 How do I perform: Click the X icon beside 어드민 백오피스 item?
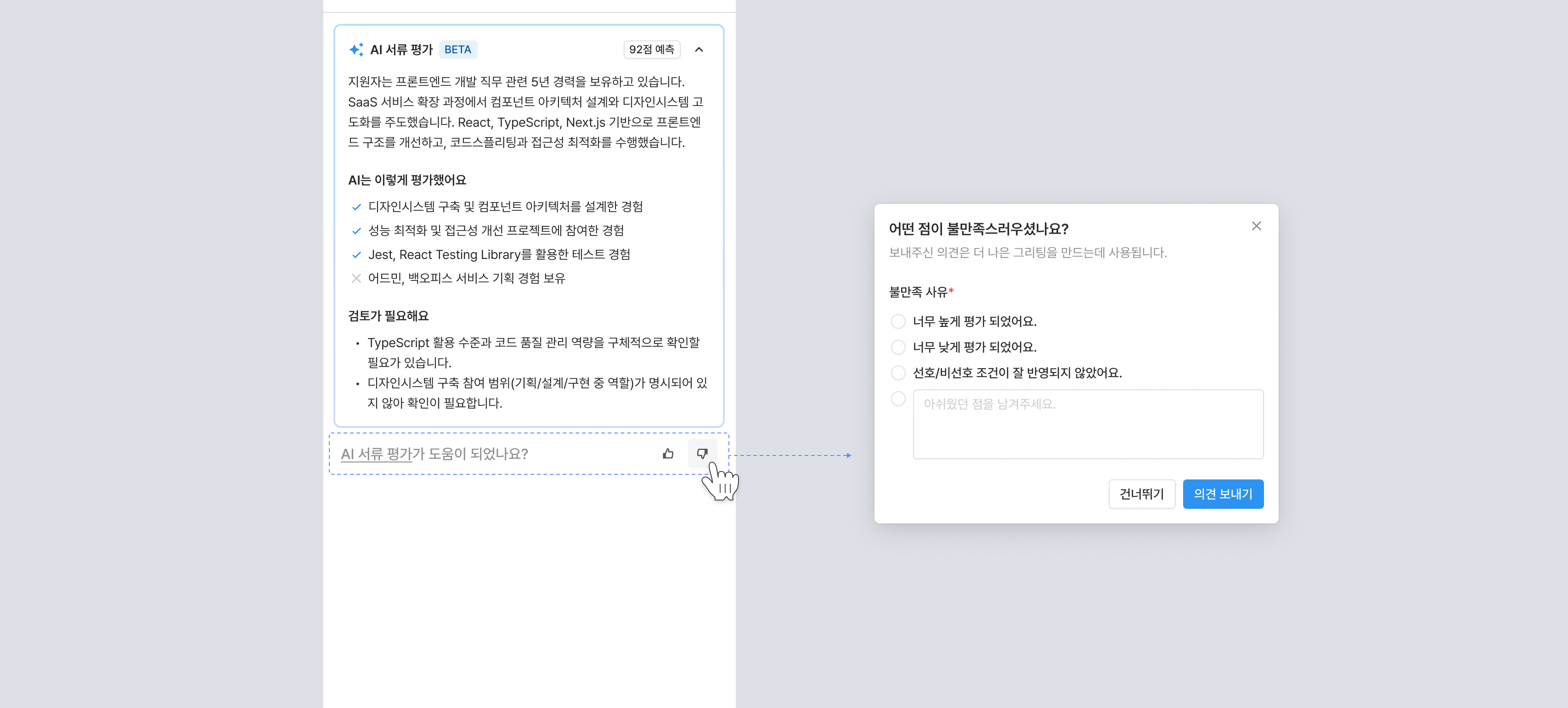(x=356, y=278)
